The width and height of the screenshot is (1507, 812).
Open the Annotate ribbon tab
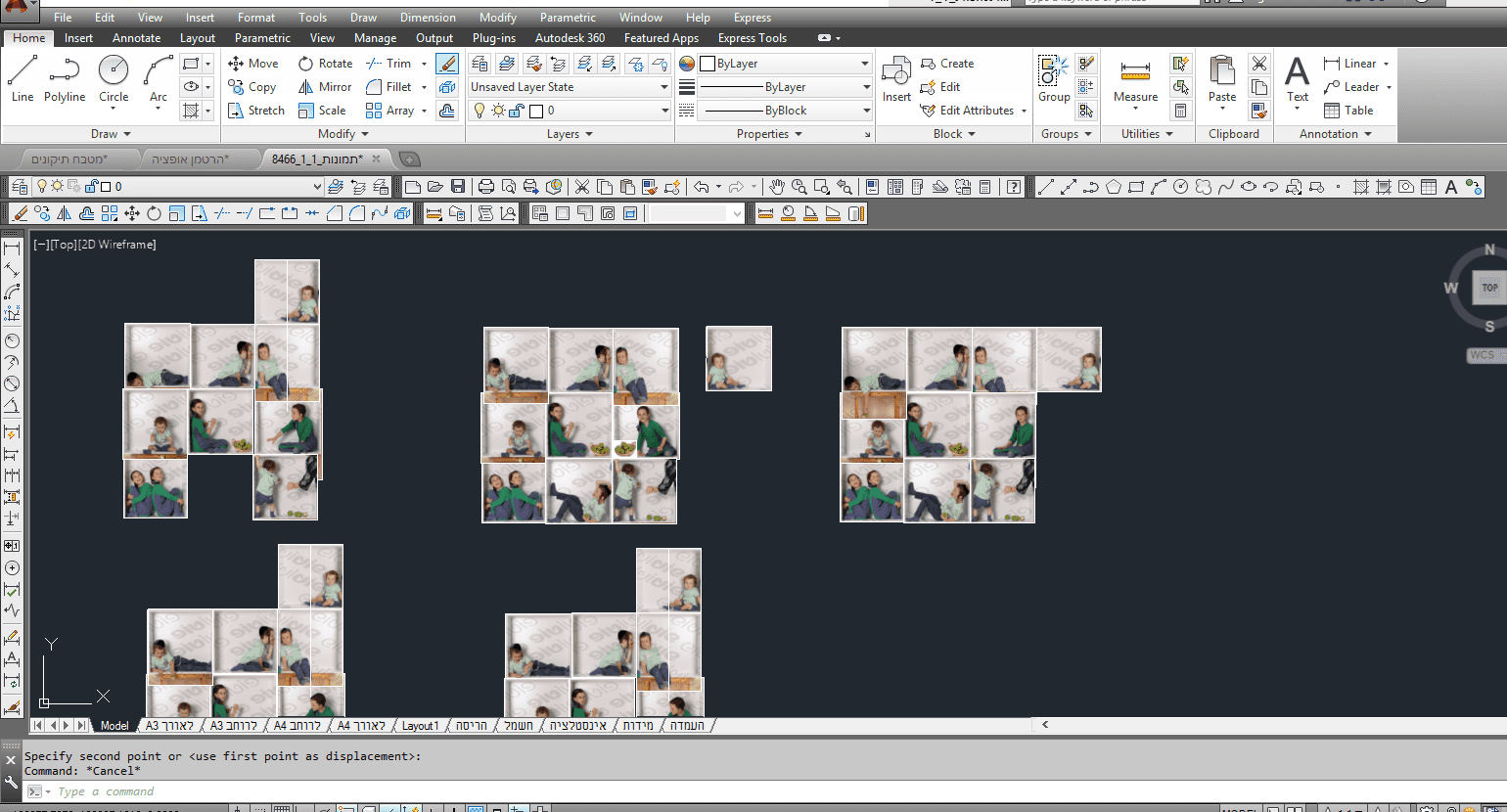136,38
